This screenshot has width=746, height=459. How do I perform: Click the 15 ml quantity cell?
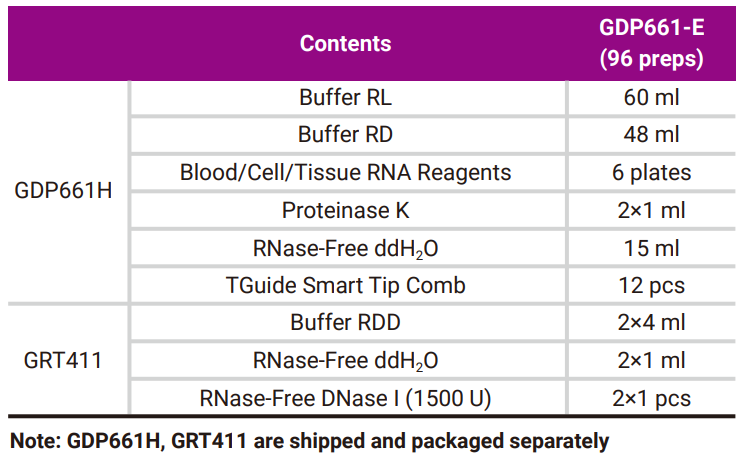[651, 248]
